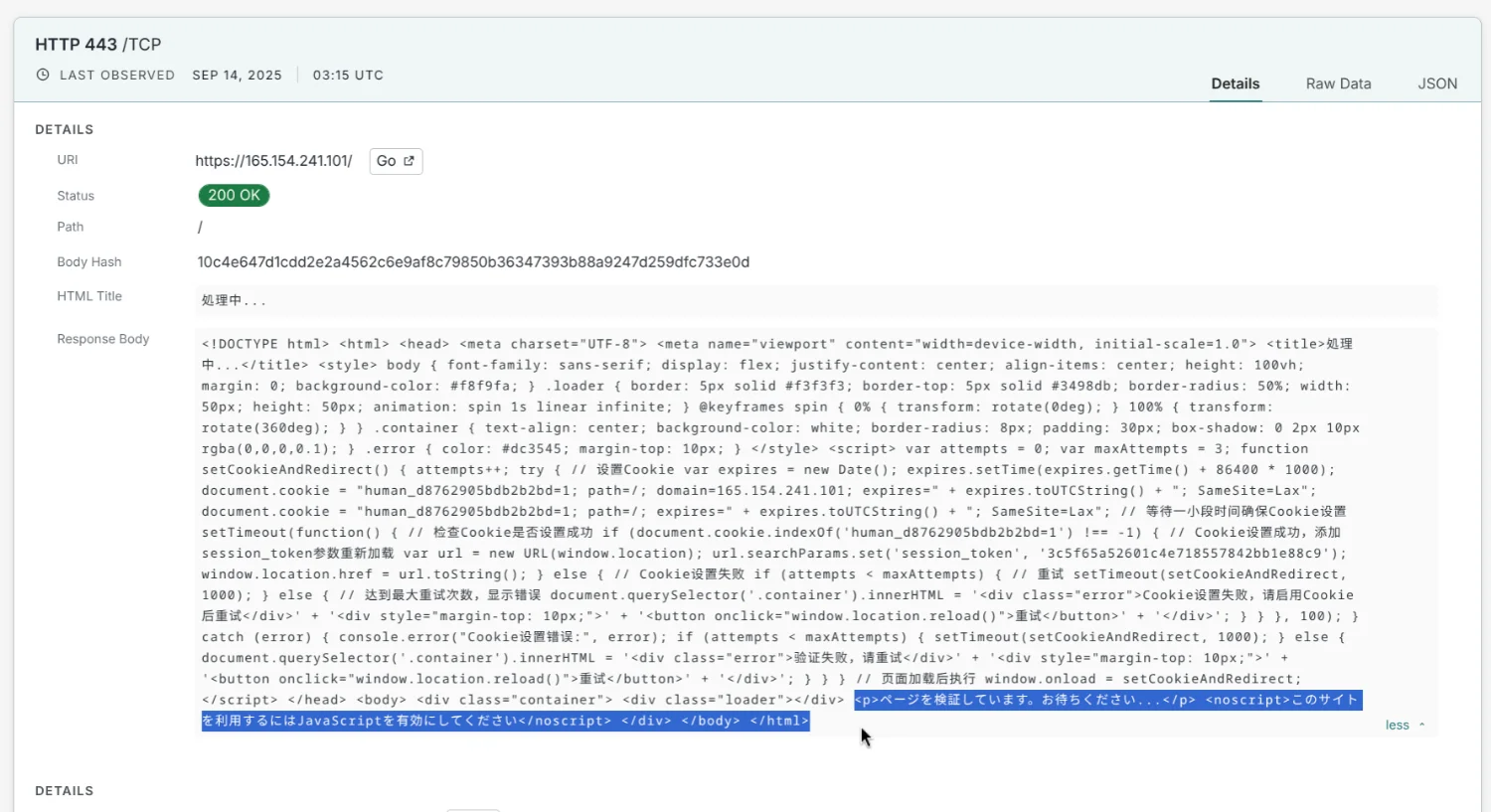Click the URI label
The height and width of the screenshot is (812, 1491).
click(x=68, y=160)
